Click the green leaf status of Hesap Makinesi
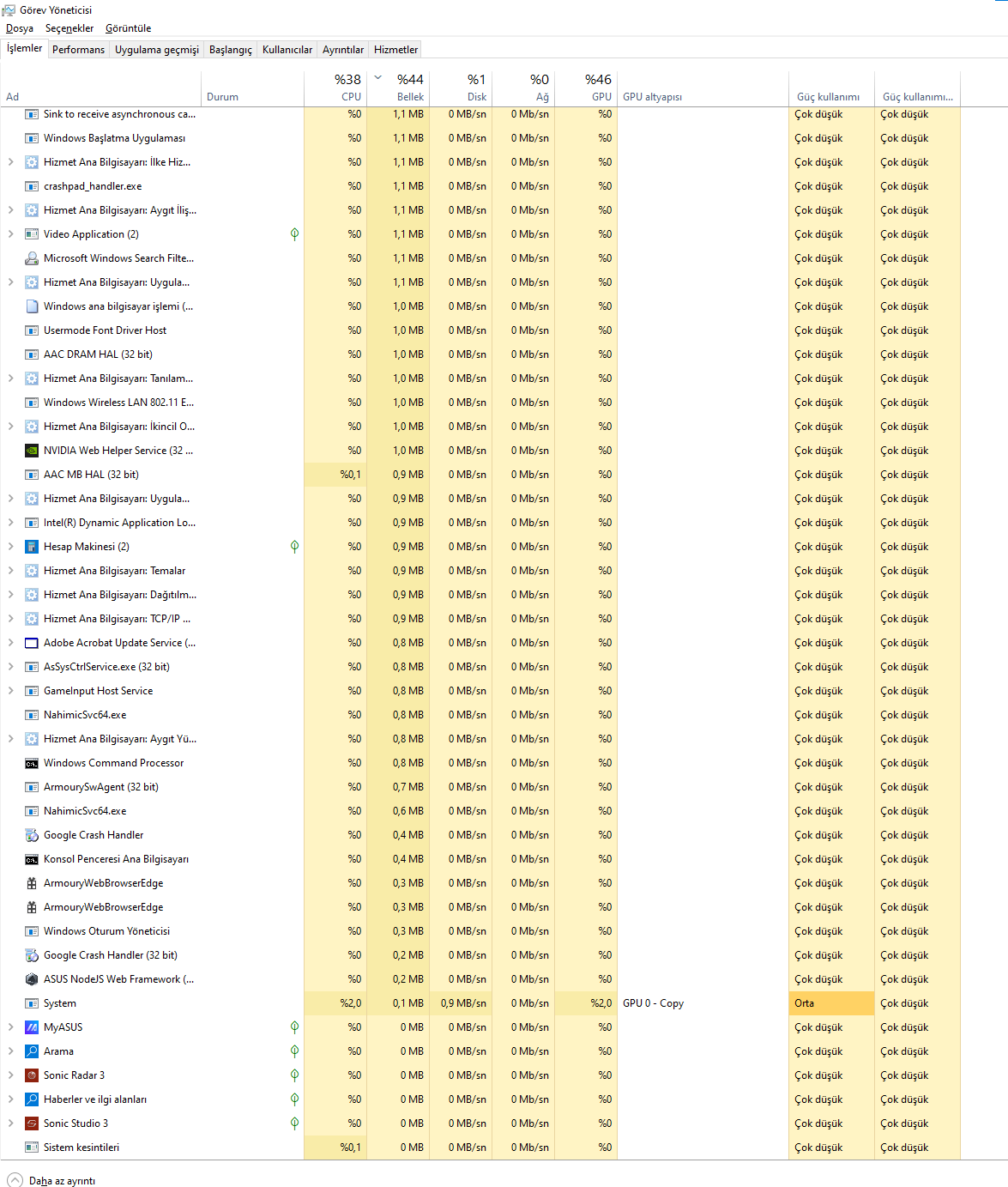 click(294, 547)
